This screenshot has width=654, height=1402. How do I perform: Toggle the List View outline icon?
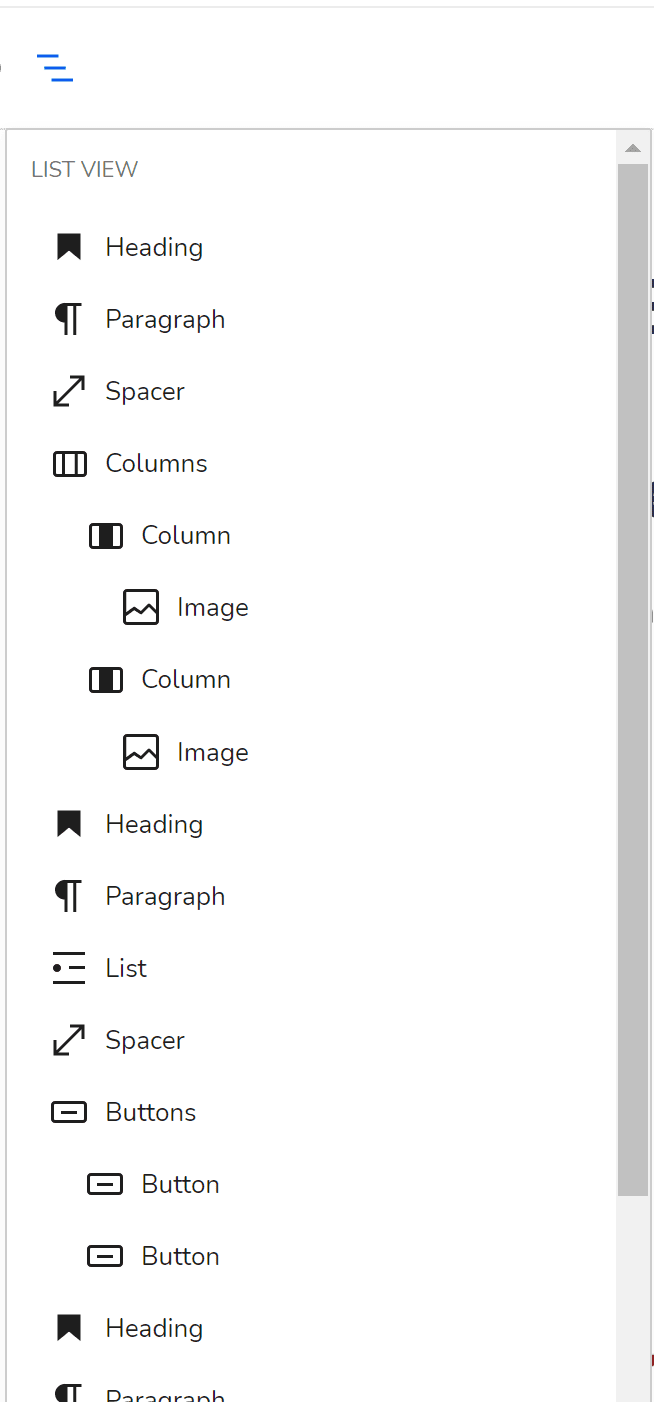pos(55,67)
